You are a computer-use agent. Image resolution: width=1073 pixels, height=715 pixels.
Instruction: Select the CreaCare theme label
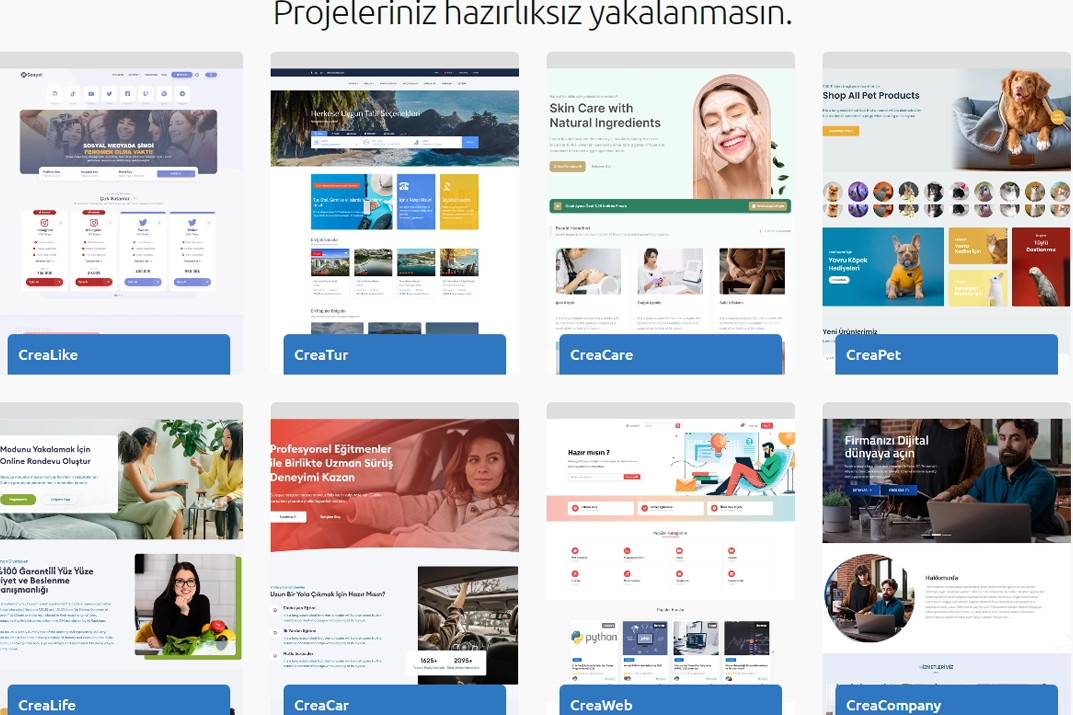pos(670,355)
